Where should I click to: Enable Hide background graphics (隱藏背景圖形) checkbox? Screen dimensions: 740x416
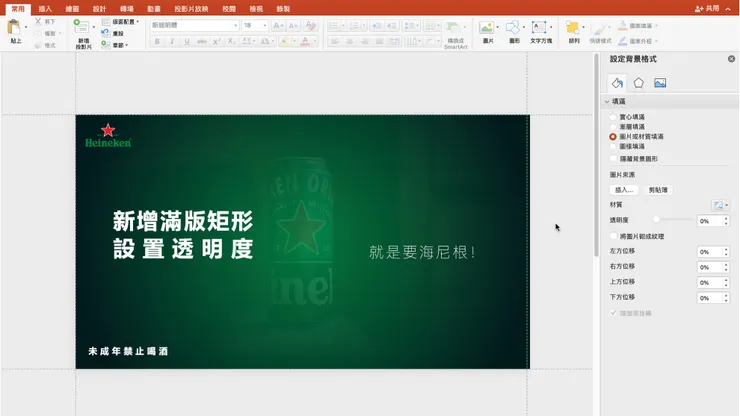pyautogui.click(x=614, y=159)
